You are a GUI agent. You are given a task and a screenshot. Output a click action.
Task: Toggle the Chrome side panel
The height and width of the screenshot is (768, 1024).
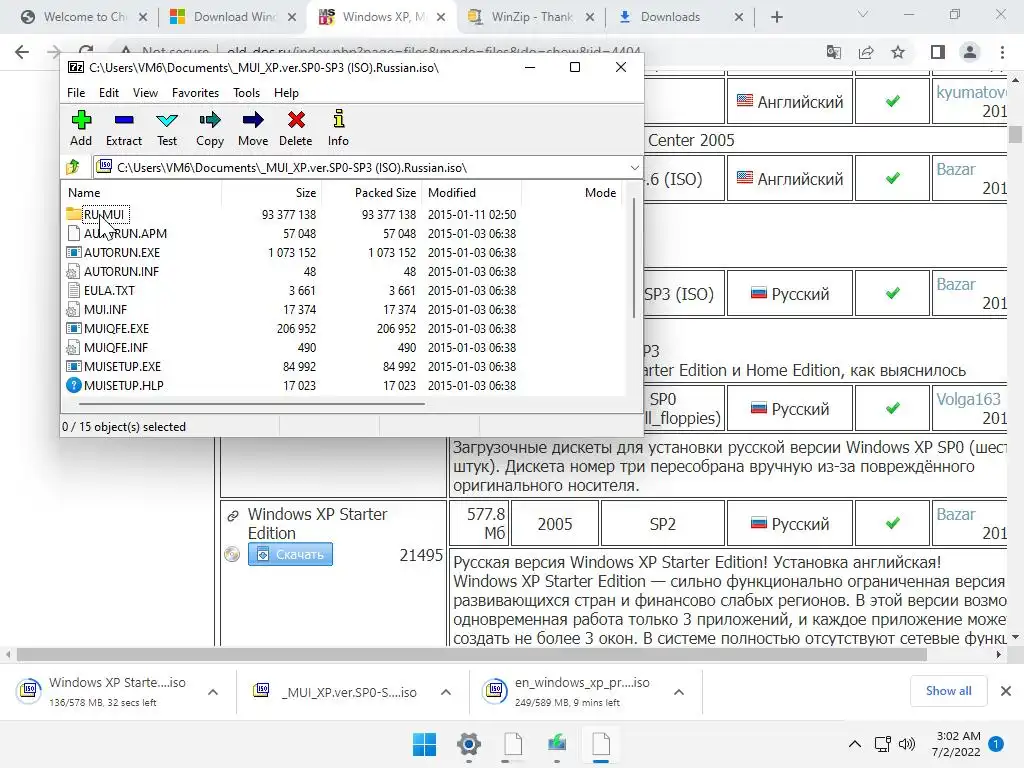(x=938, y=52)
